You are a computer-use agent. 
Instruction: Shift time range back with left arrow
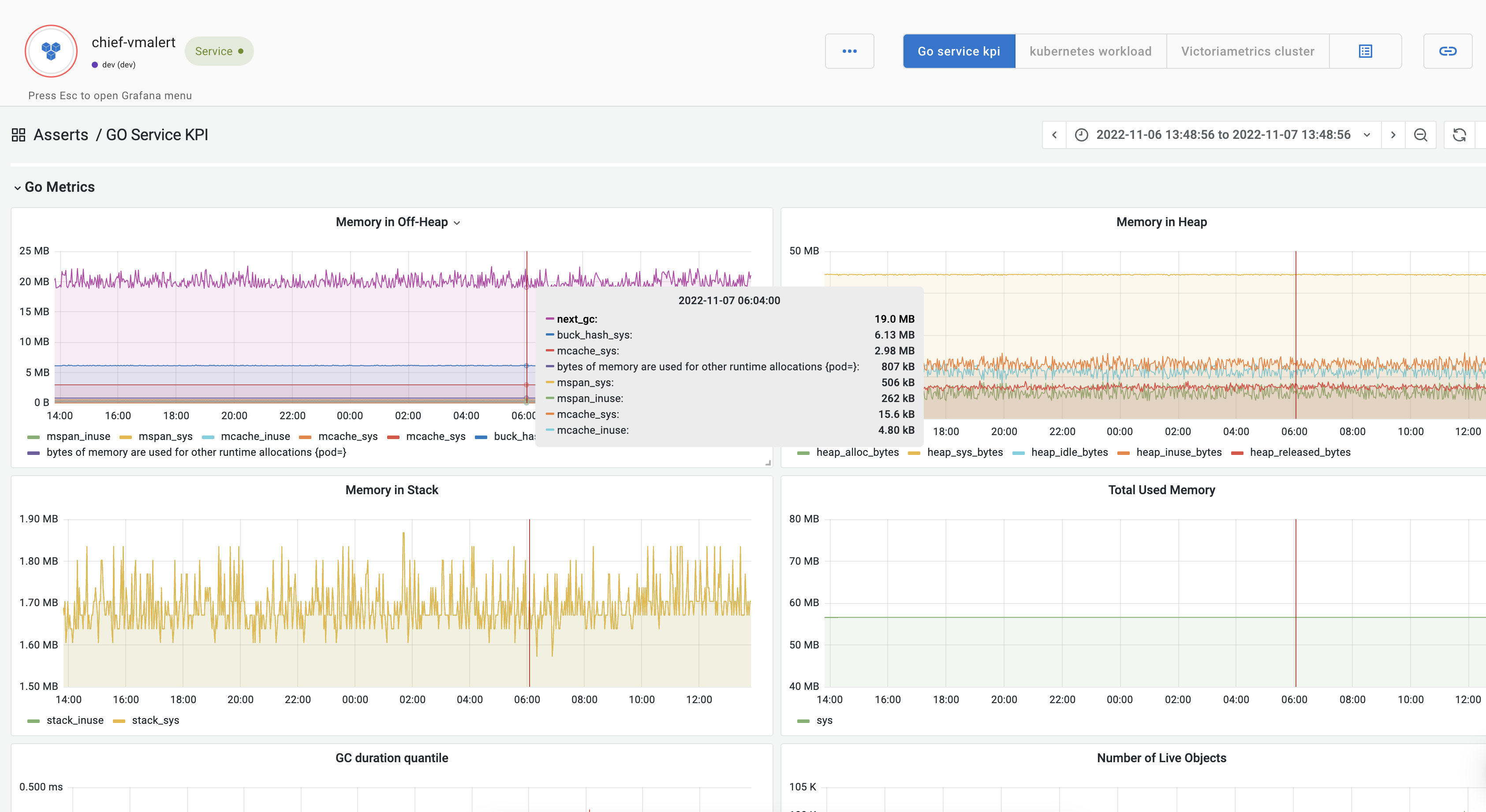(x=1054, y=134)
